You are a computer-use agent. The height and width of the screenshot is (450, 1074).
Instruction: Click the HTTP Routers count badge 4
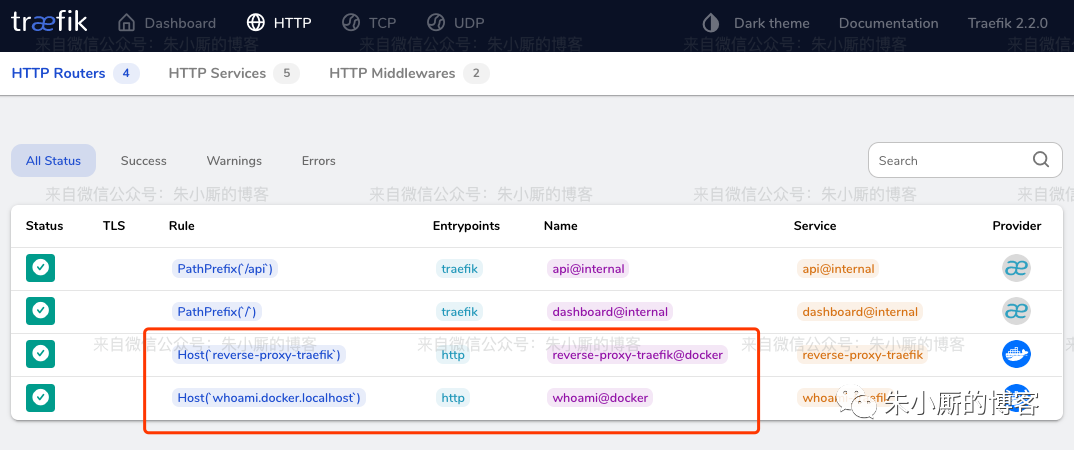(x=127, y=73)
